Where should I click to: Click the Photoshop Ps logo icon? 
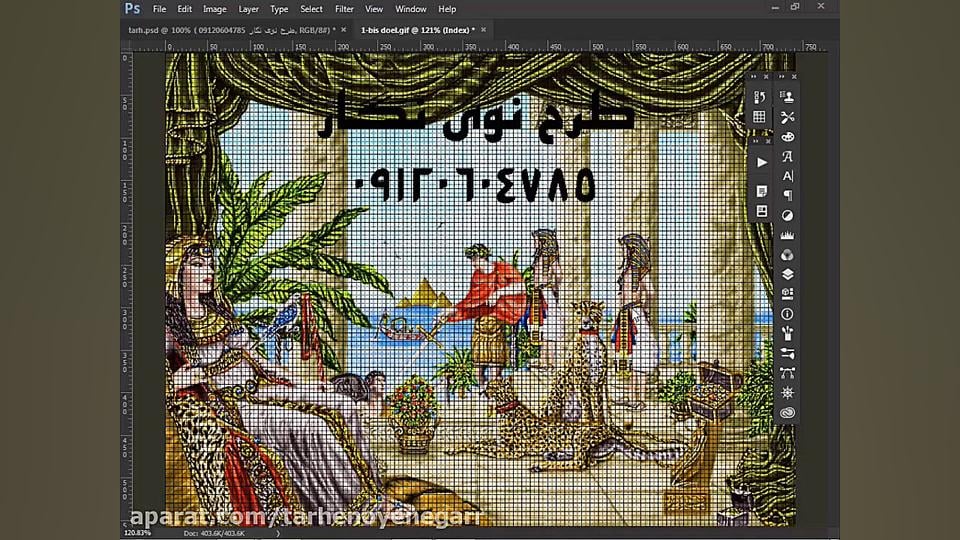[x=132, y=9]
